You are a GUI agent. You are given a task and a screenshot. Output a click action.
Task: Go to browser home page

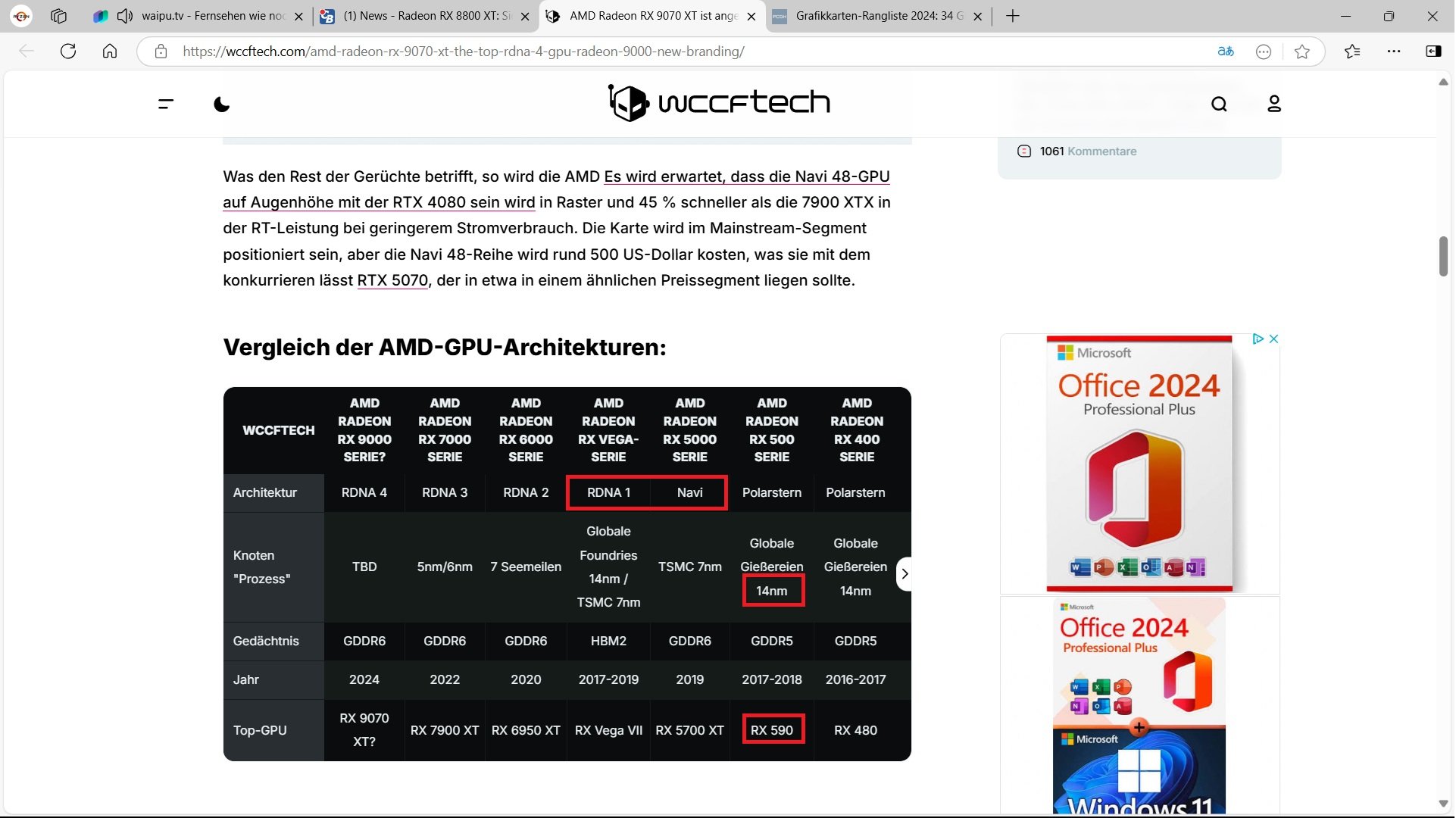[x=110, y=52]
